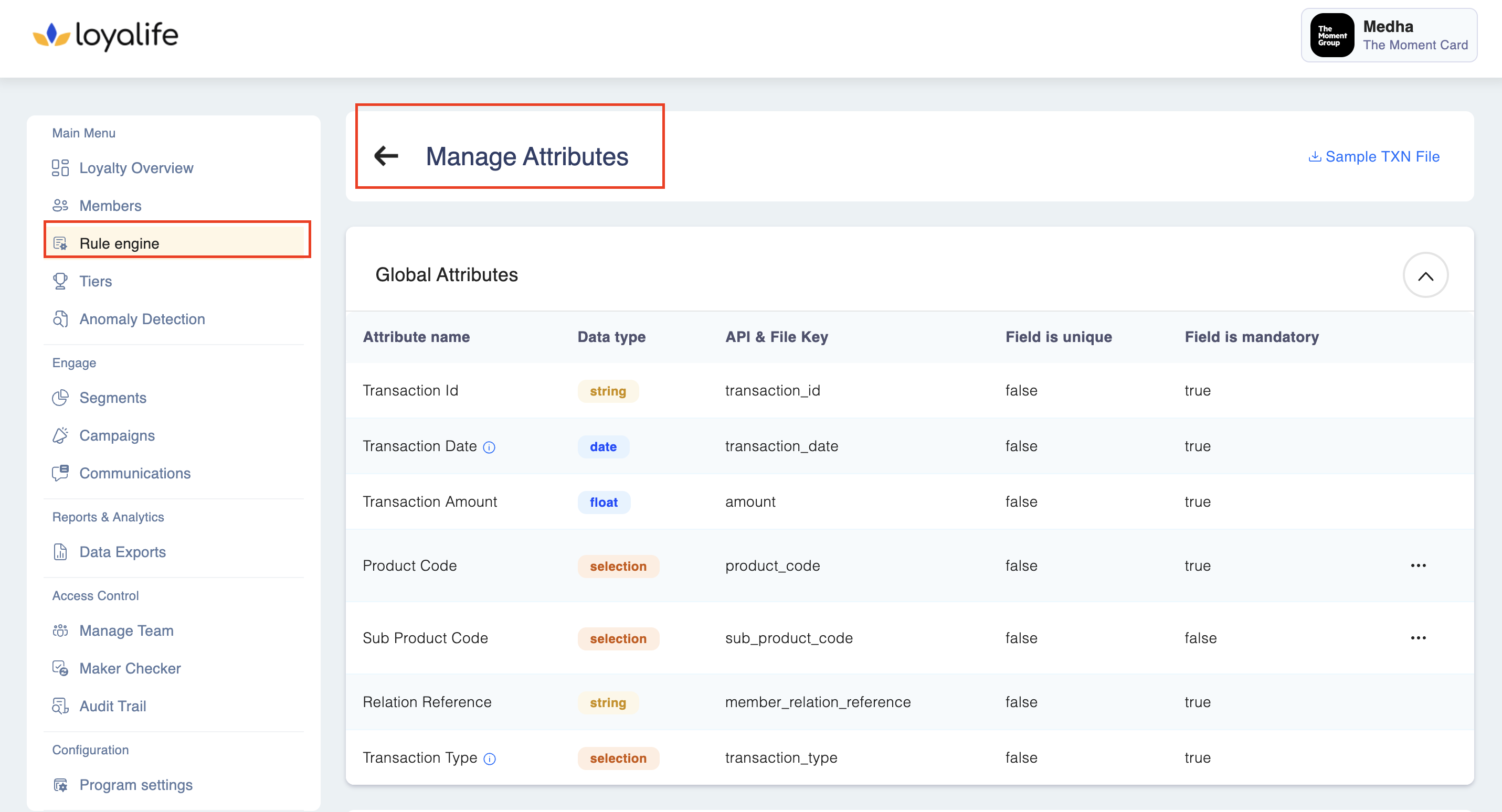Click the Data Exports file icon
This screenshot has height=812, width=1502.
60,552
